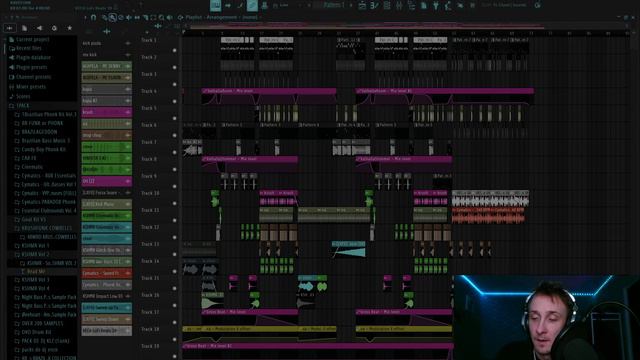
Task: Open the Mixer from top toolbar
Action: [x=399, y=5]
